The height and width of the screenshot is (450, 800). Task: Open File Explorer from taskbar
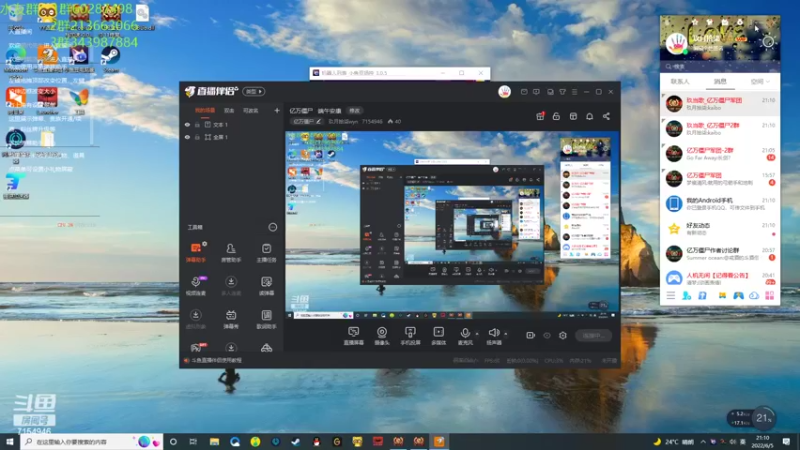[214, 441]
